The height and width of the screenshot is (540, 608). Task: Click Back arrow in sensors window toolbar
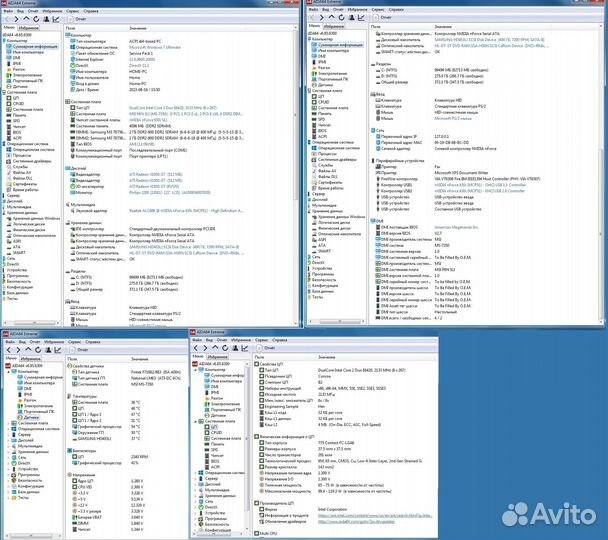coord(9,350)
